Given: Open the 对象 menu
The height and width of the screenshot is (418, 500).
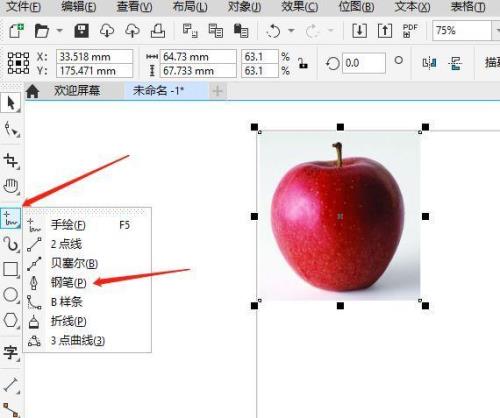Looking at the screenshot, I should [x=245, y=7].
